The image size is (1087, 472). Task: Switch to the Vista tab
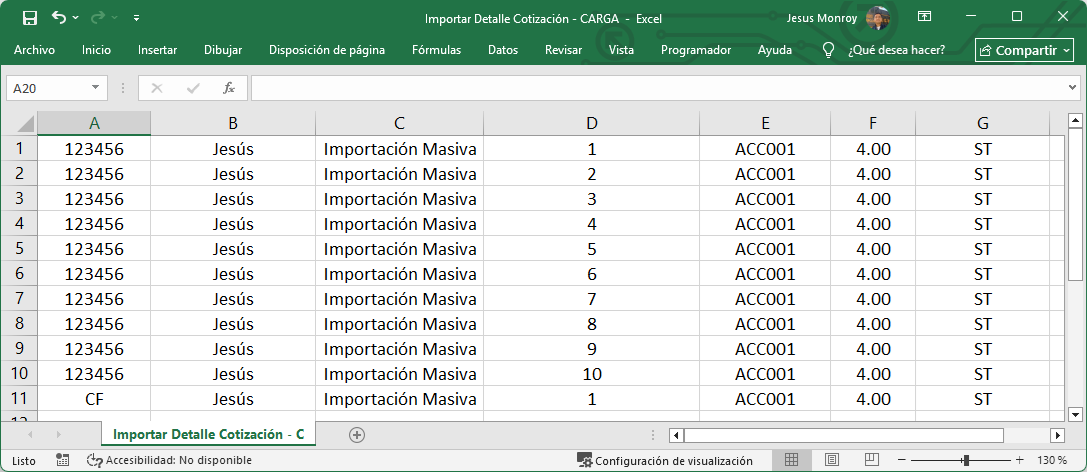tap(621, 50)
